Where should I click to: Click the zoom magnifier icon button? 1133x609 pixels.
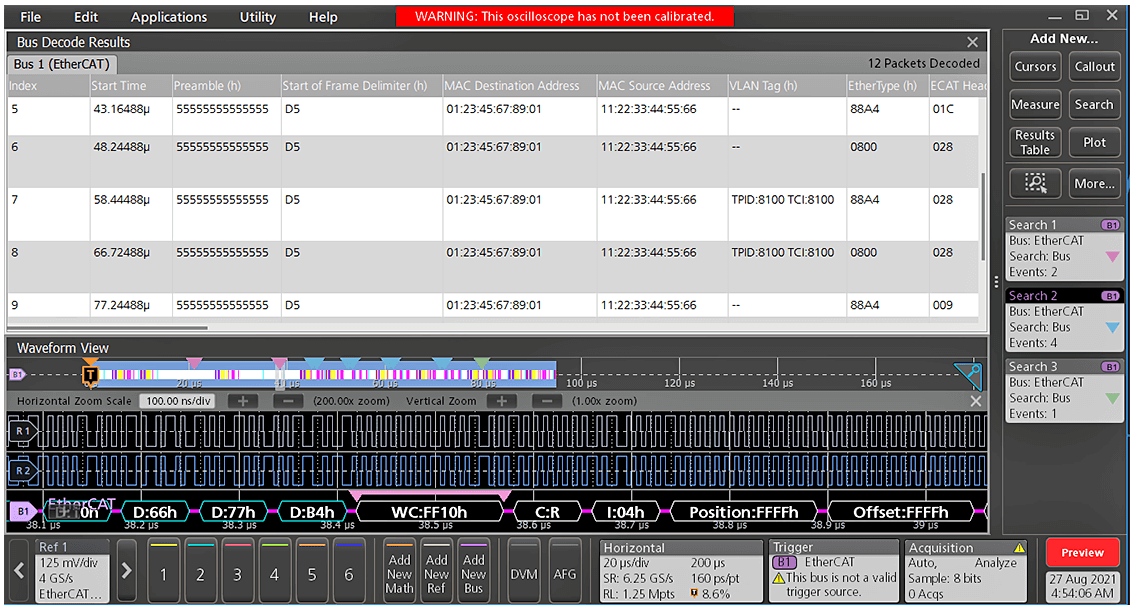[x=1035, y=183]
